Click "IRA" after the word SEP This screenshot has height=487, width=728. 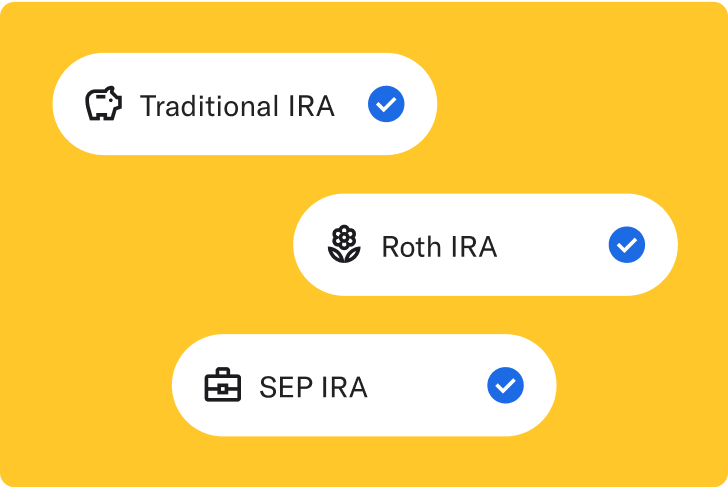pos(343,386)
